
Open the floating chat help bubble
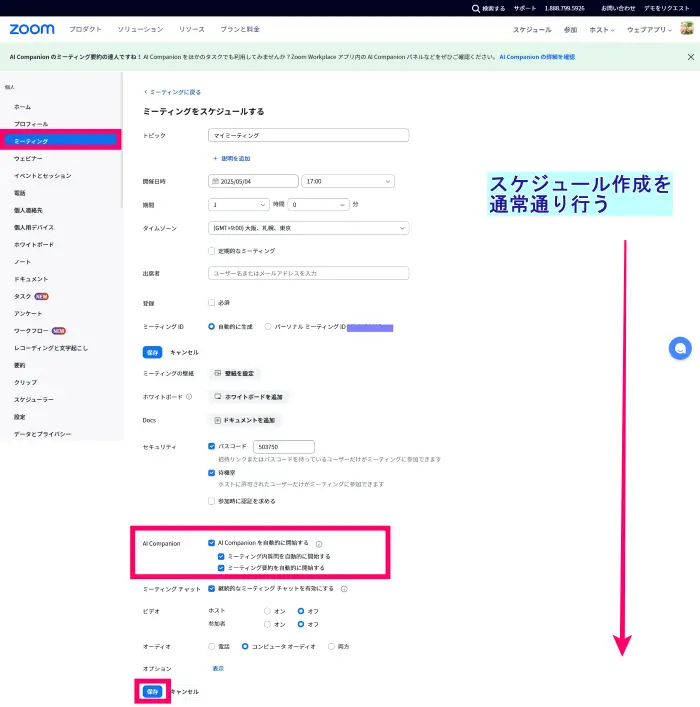[x=680, y=349]
